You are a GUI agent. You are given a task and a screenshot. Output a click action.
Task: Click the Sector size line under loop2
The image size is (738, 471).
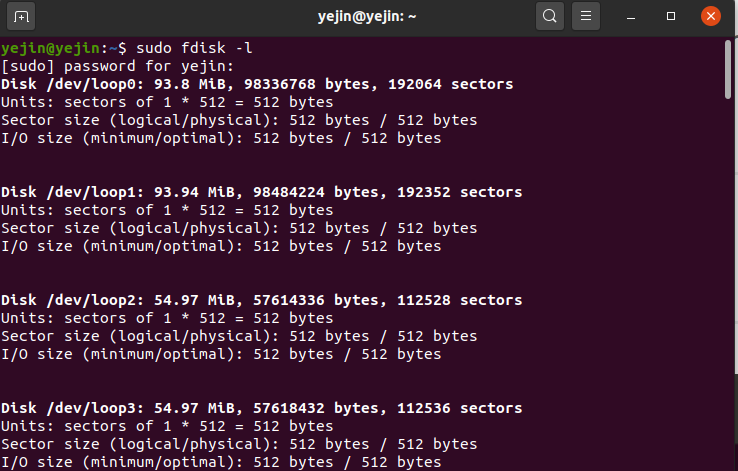click(239, 336)
